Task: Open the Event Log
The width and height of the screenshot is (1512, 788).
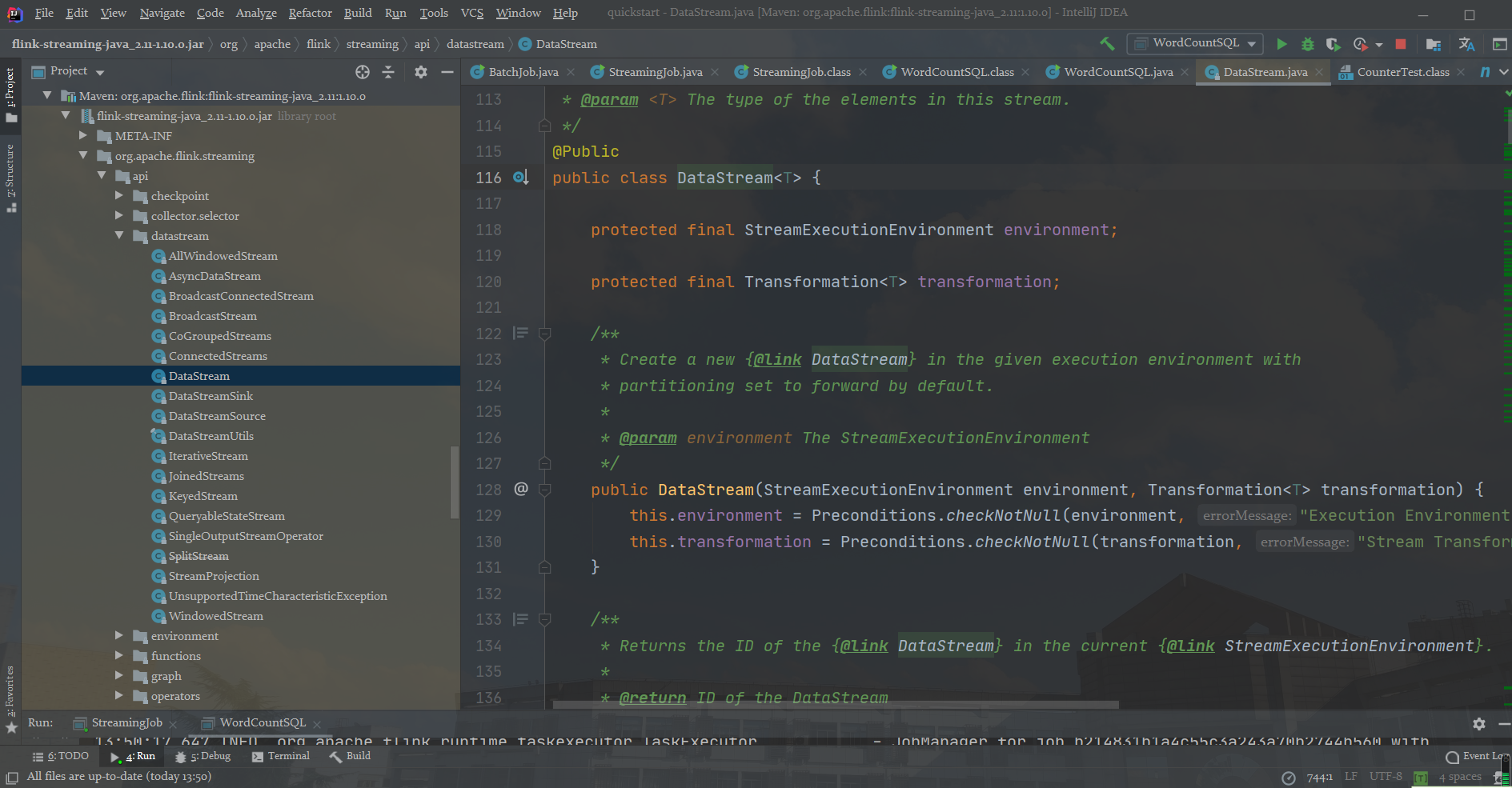Action: (x=1476, y=756)
